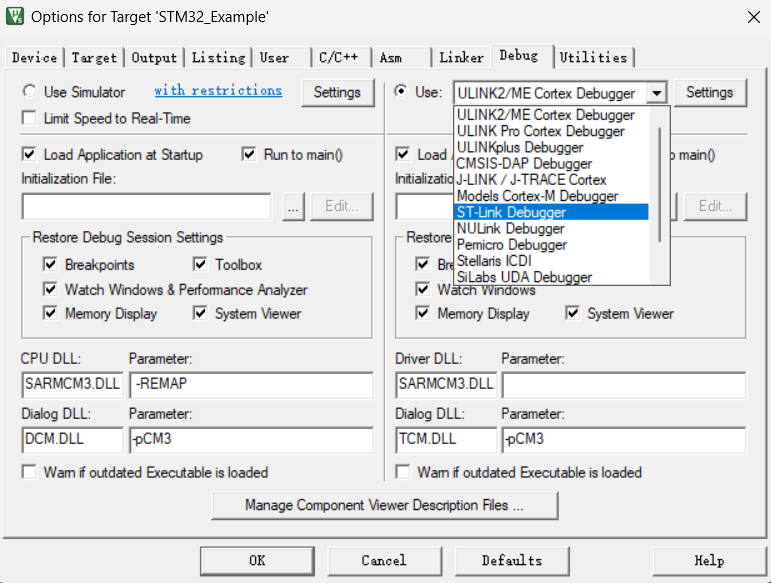Choose Pemicro Debugger option
The height and width of the screenshot is (583, 771).
(x=551, y=244)
